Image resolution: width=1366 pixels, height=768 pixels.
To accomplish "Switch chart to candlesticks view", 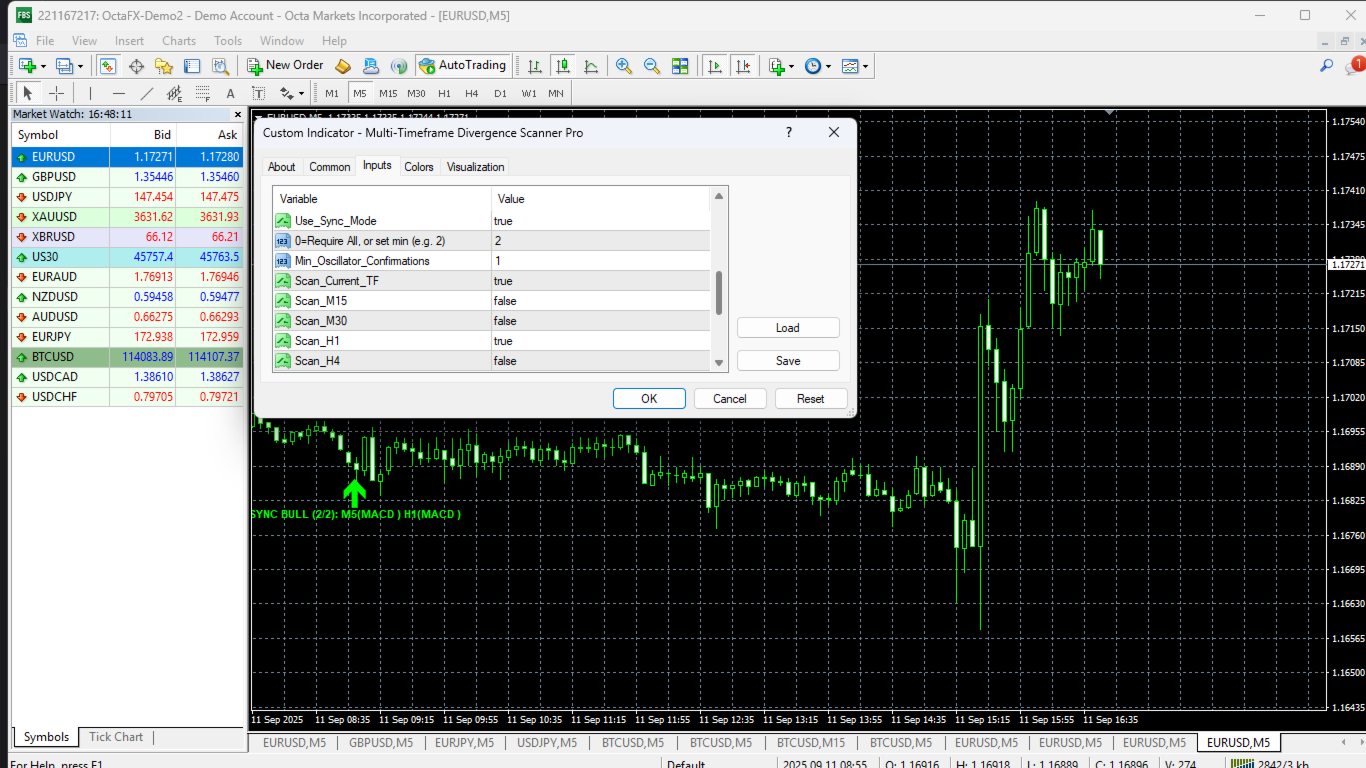I will coord(563,66).
